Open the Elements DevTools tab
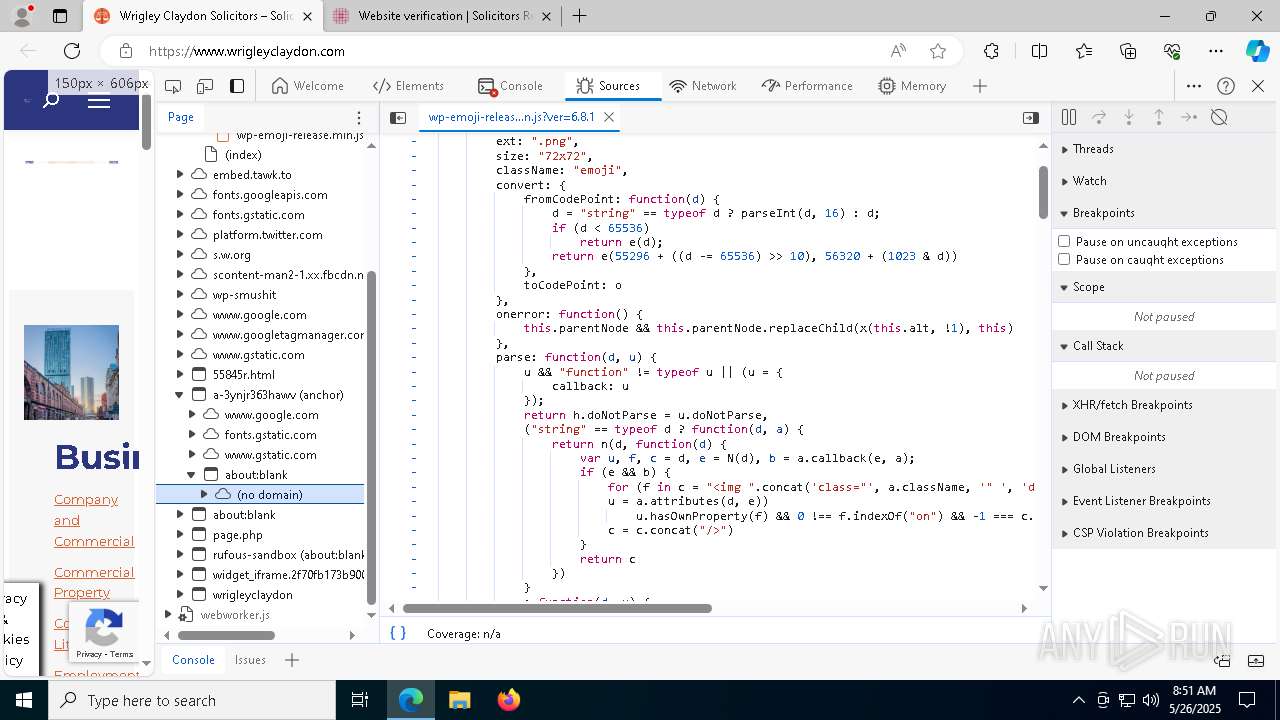 (408, 86)
